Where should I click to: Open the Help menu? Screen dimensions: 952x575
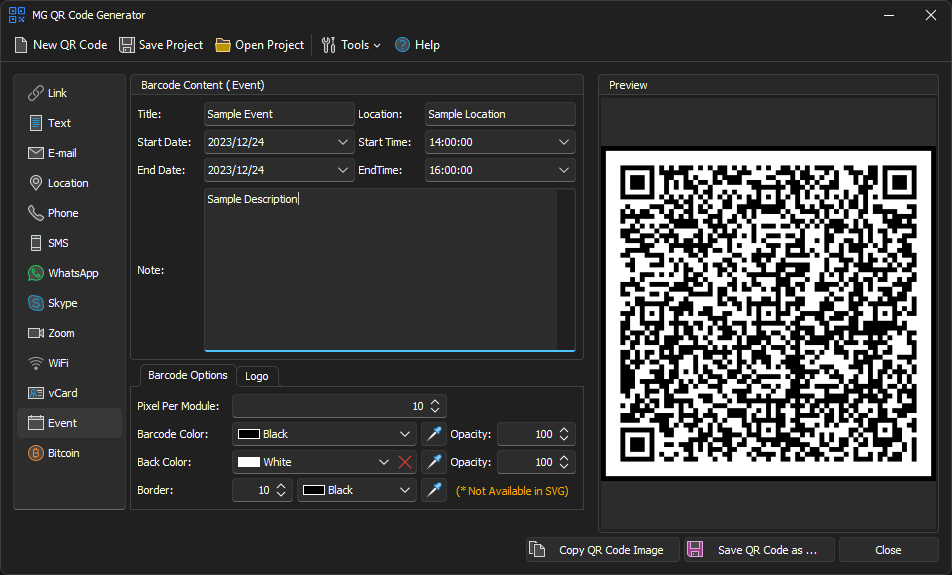pyautogui.click(x=417, y=45)
